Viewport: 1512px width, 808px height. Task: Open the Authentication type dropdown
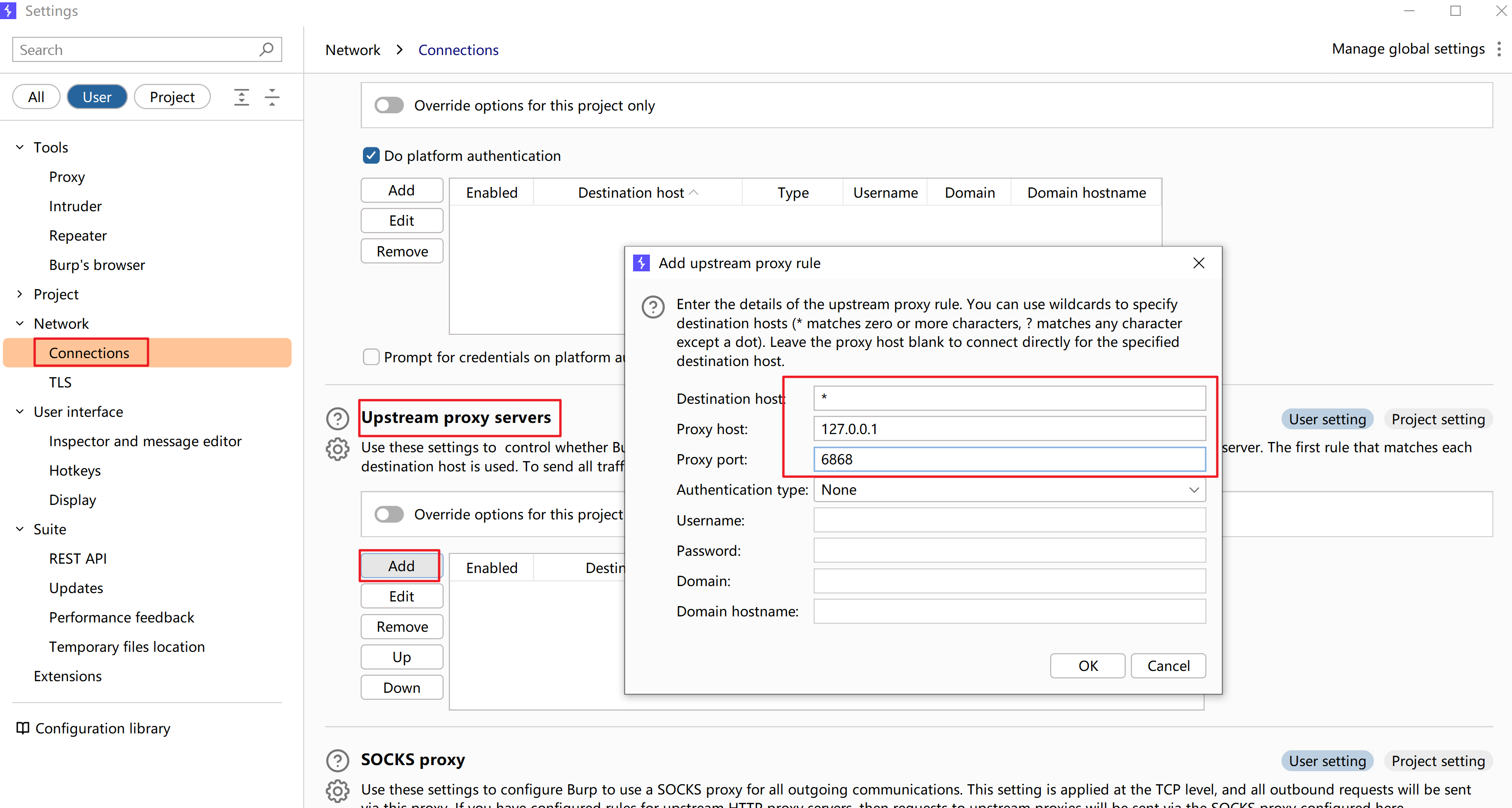click(x=1010, y=490)
